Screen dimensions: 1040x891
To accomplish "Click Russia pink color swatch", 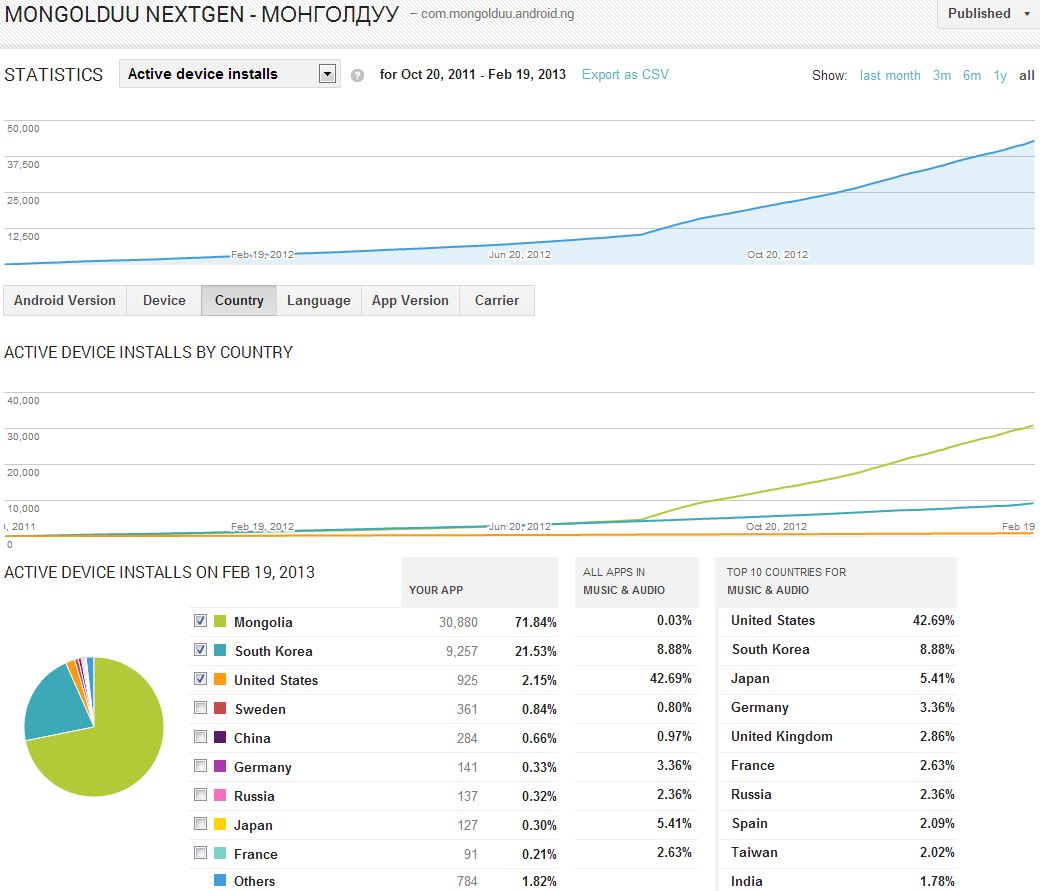I will coord(220,795).
